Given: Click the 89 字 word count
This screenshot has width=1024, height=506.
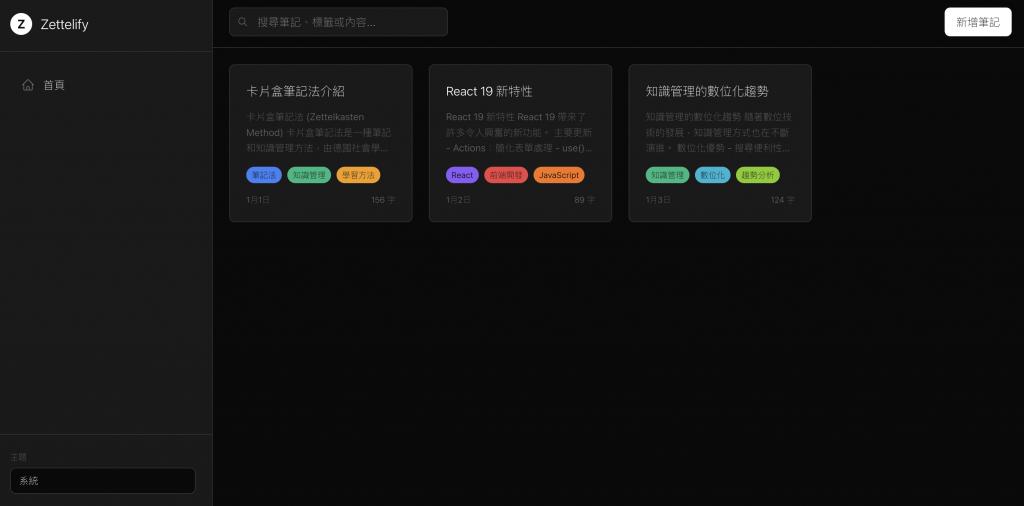Looking at the screenshot, I should 584,200.
